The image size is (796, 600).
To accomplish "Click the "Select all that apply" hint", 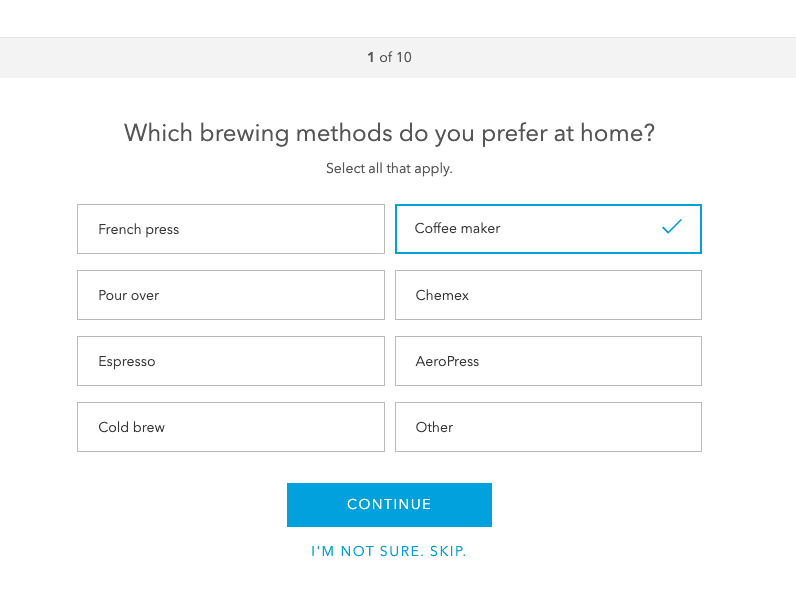I will 389,169.
